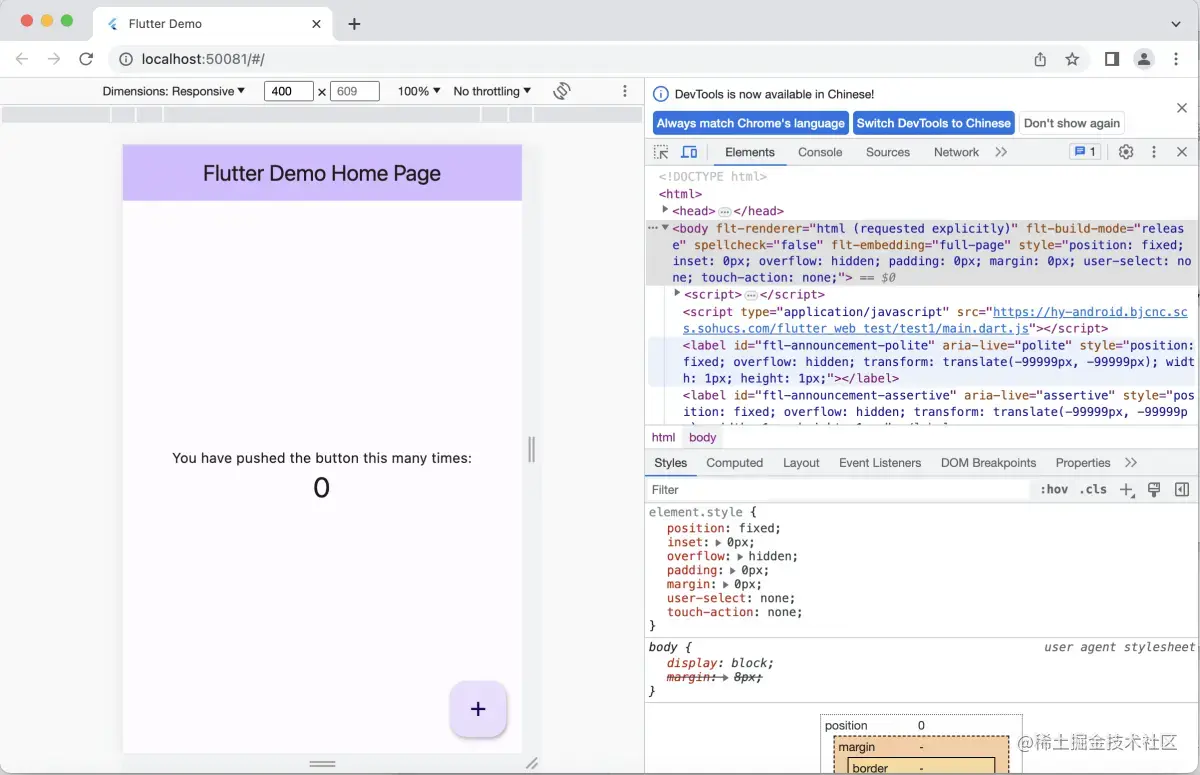Open the Chrome three-dot menu
The width and height of the screenshot is (1200, 775).
click(x=1177, y=59)
